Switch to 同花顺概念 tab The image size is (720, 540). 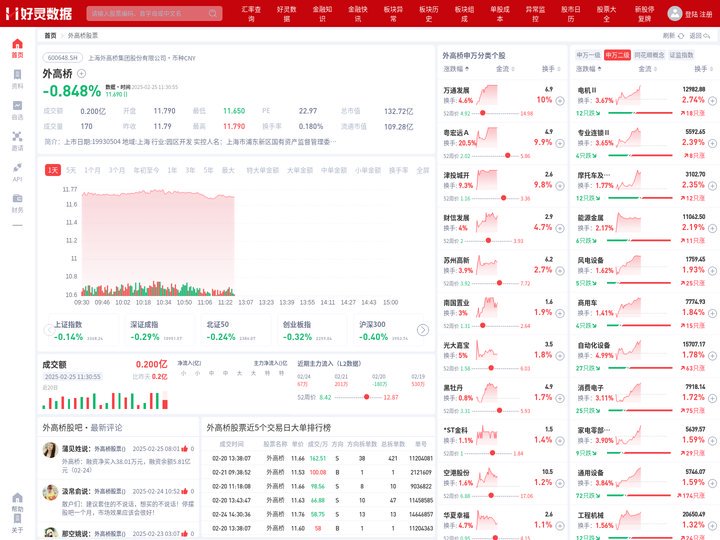point(649,55)
